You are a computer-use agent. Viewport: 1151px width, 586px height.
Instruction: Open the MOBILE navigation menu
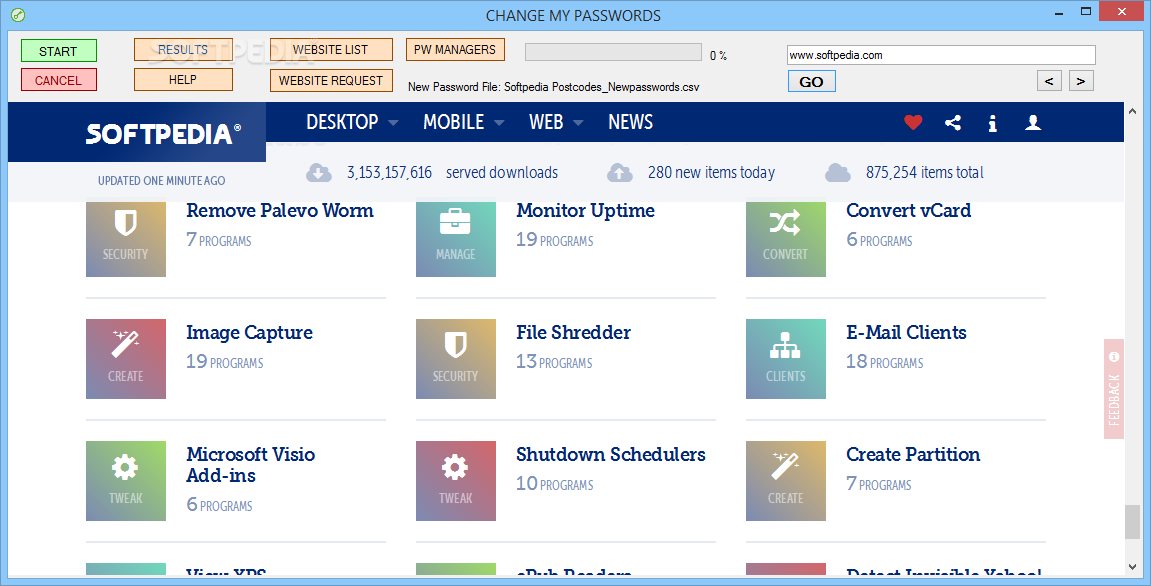point(454,122)
